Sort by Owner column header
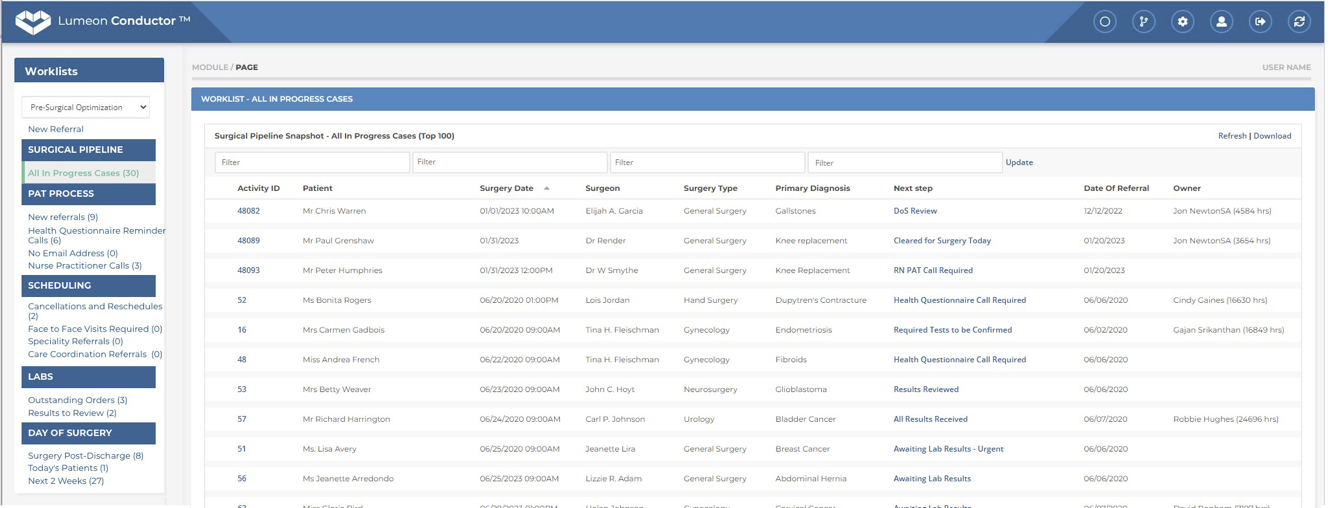Screen dimensions: 1330x508 [x=1189, y=189]
